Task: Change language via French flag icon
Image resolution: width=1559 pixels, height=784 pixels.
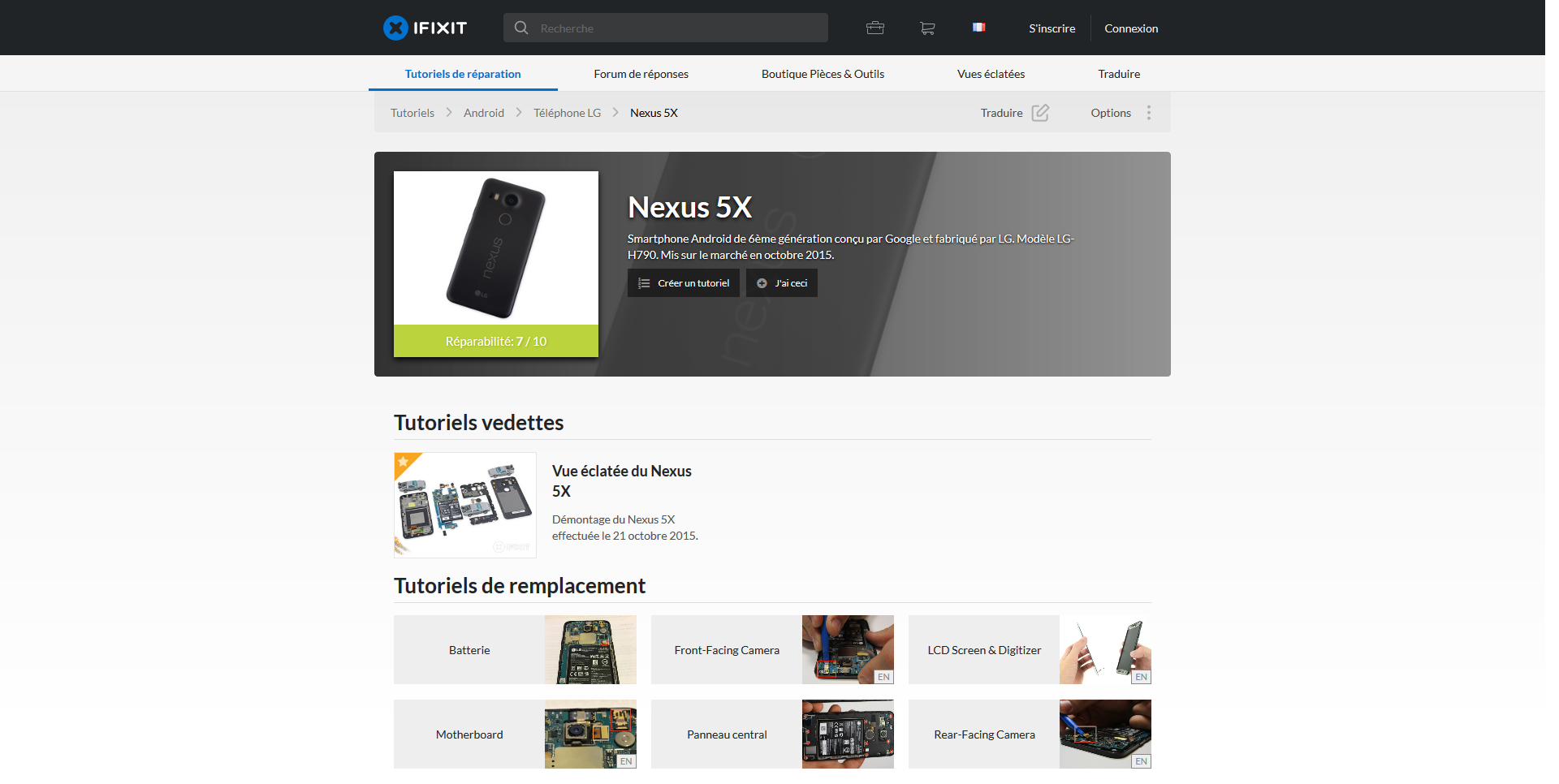Action: pos(978,27)
